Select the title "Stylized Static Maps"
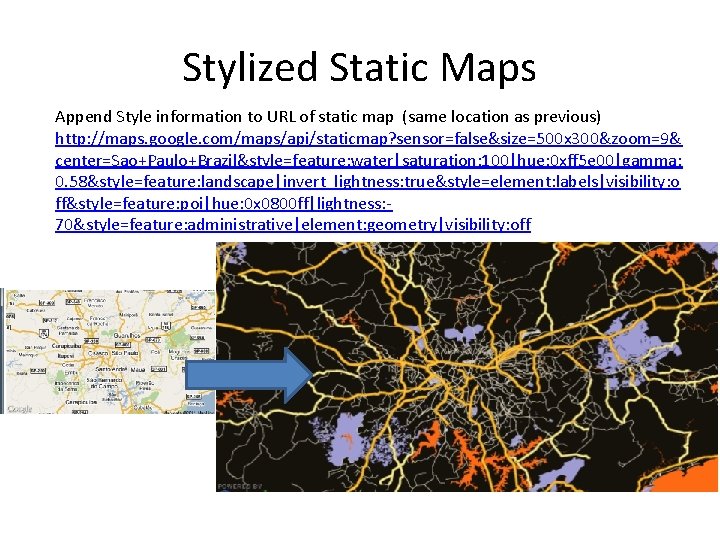The image size is (720, 540). [360, 67]
